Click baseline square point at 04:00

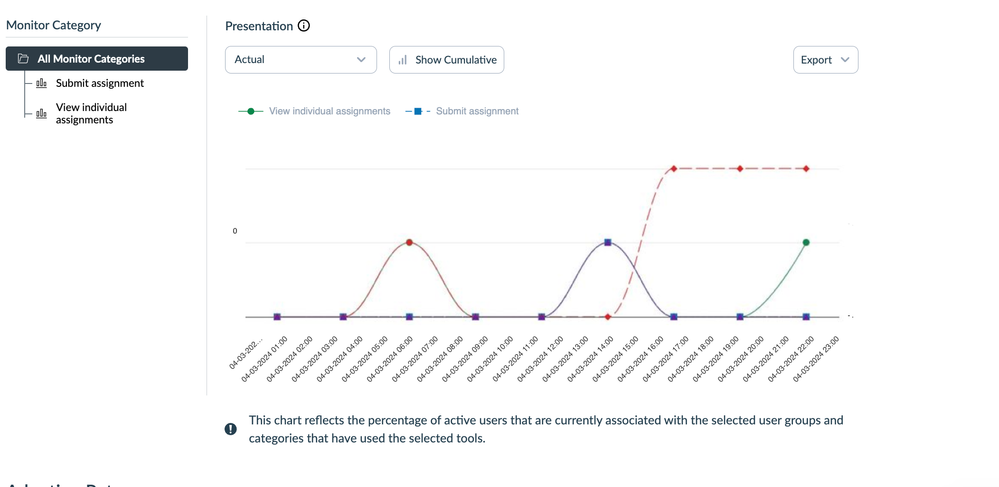[x=343, y=317]
